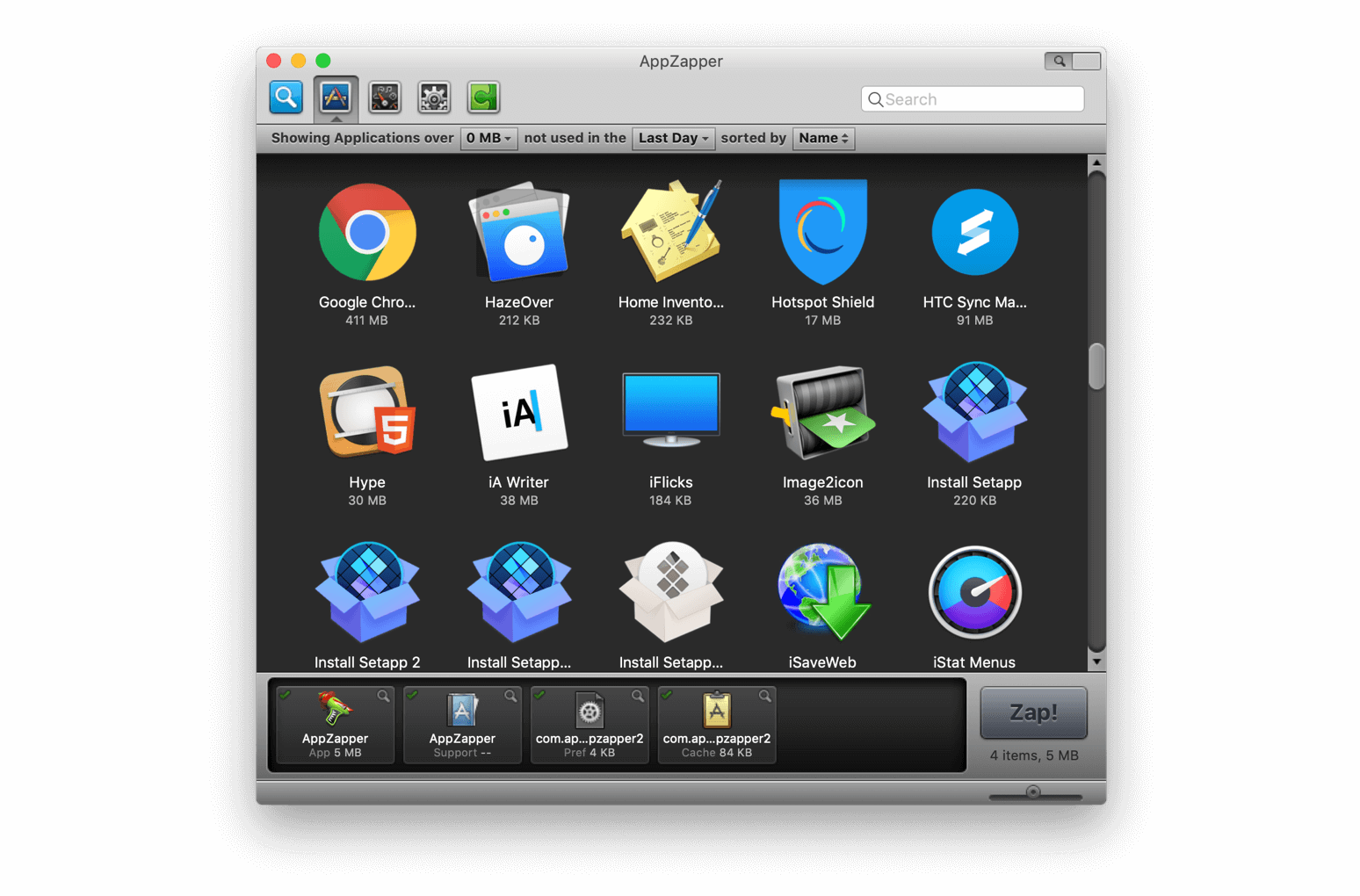
Task: Switch to the Widgets gauge toolbar icon
Action: pos(385,97)
